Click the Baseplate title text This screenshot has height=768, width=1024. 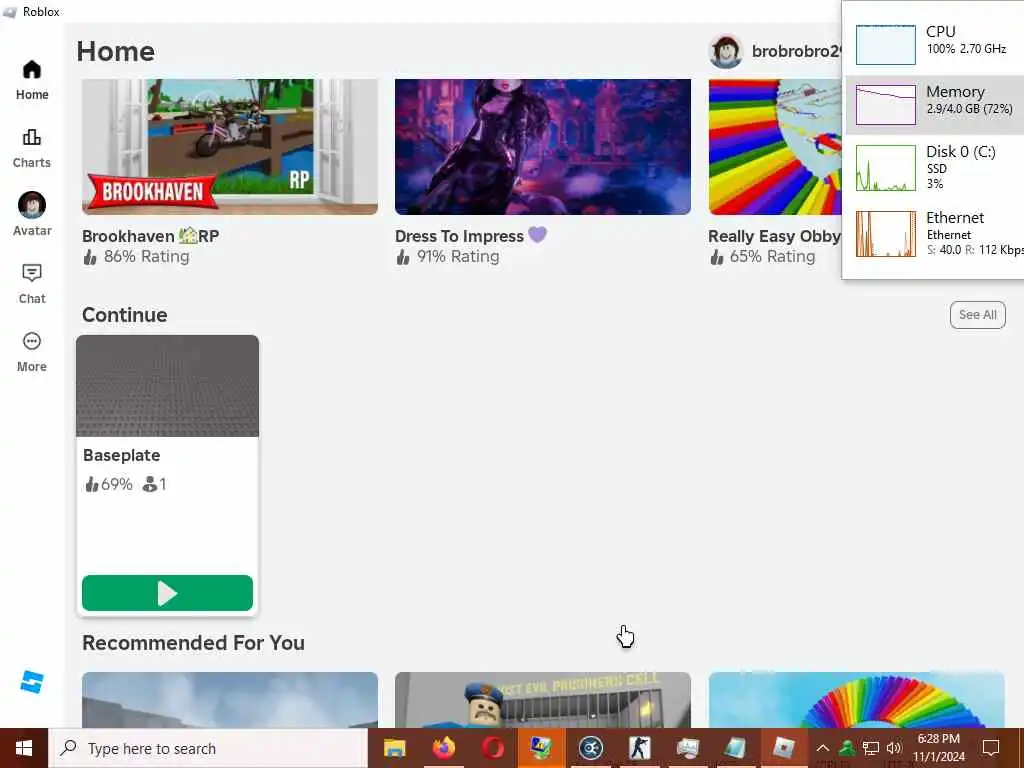(121, 455)
